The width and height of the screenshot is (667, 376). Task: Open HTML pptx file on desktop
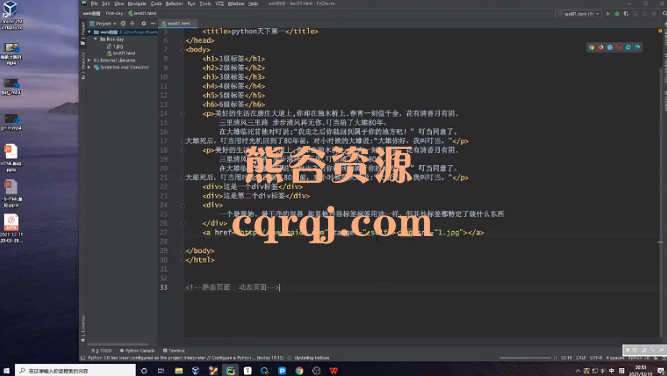point(11,158)
